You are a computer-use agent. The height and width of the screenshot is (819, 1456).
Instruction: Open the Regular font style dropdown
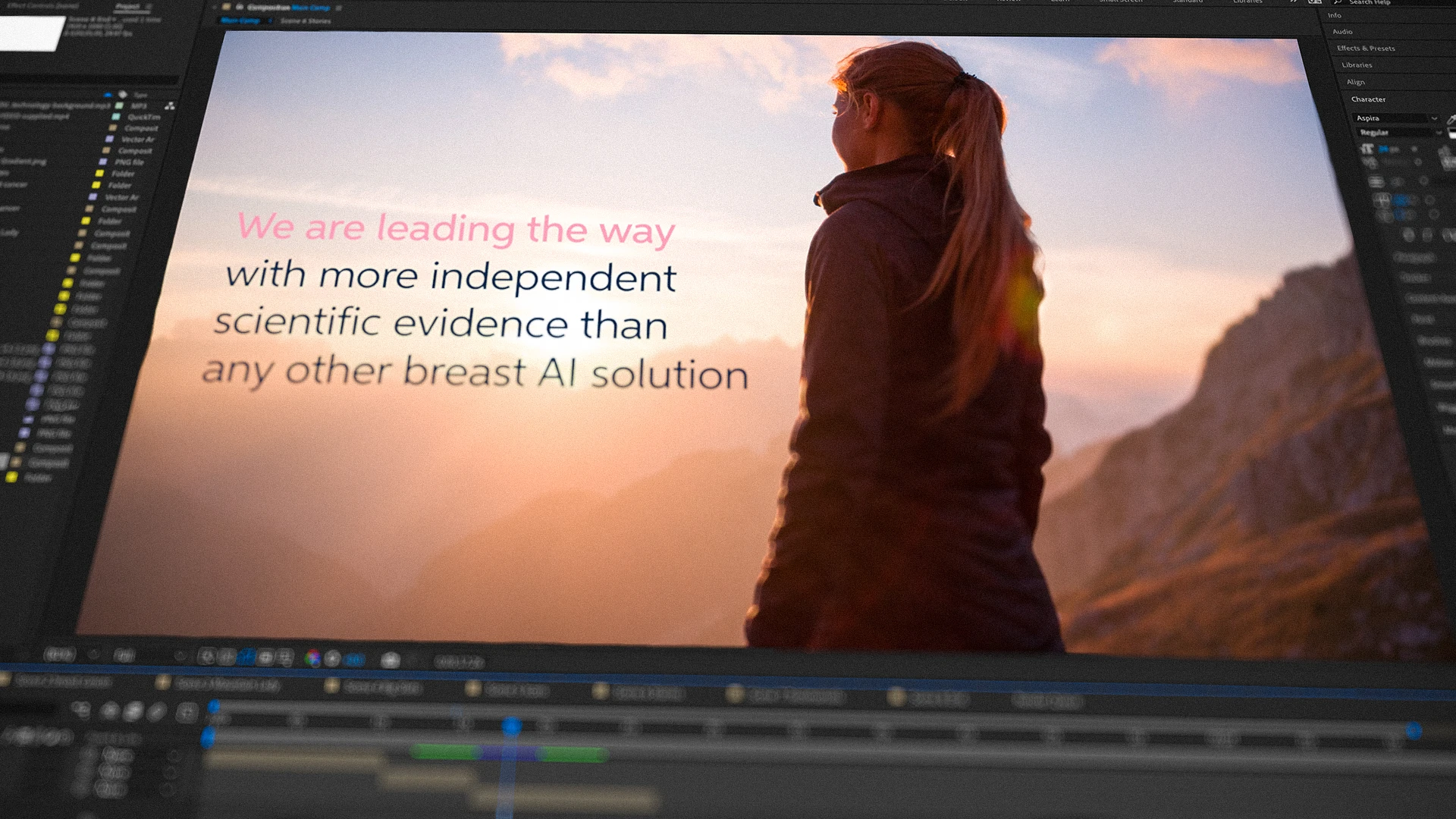pyautogui.click(x=1400, y=133)
